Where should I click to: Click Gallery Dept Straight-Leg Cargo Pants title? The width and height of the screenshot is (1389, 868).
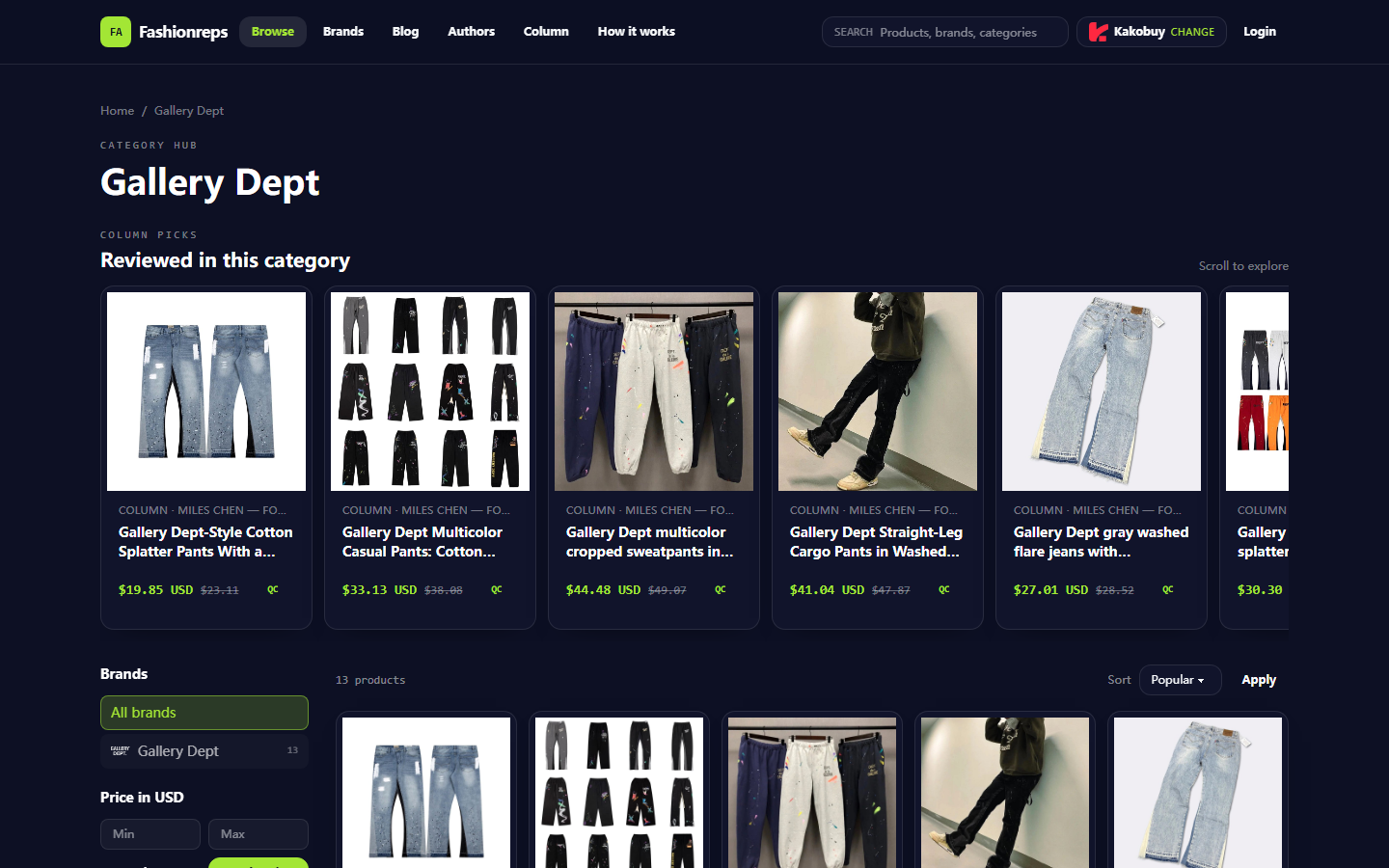pyautogui.click(x=876, y=542)
